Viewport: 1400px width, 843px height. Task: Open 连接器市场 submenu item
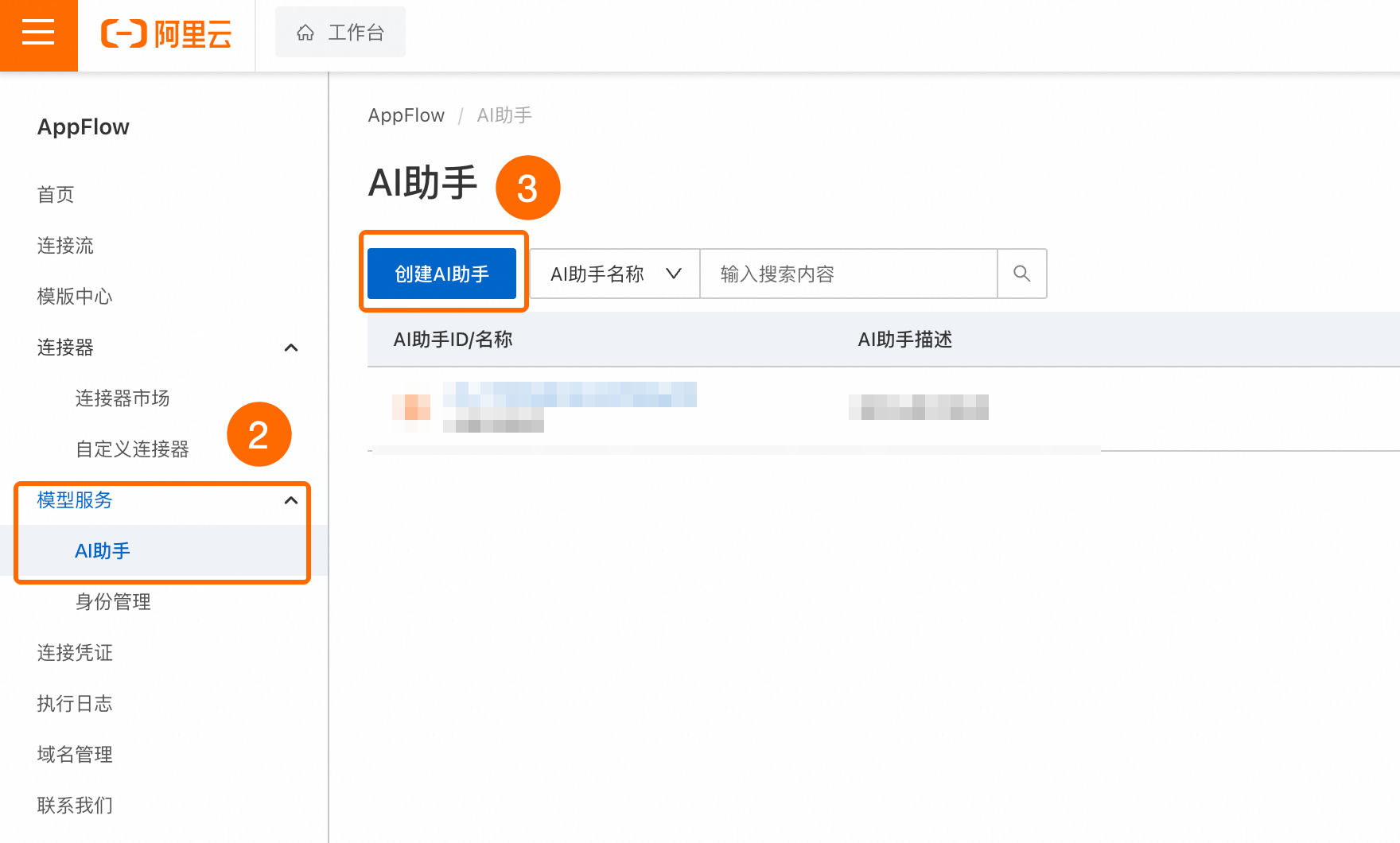(122, 398)
